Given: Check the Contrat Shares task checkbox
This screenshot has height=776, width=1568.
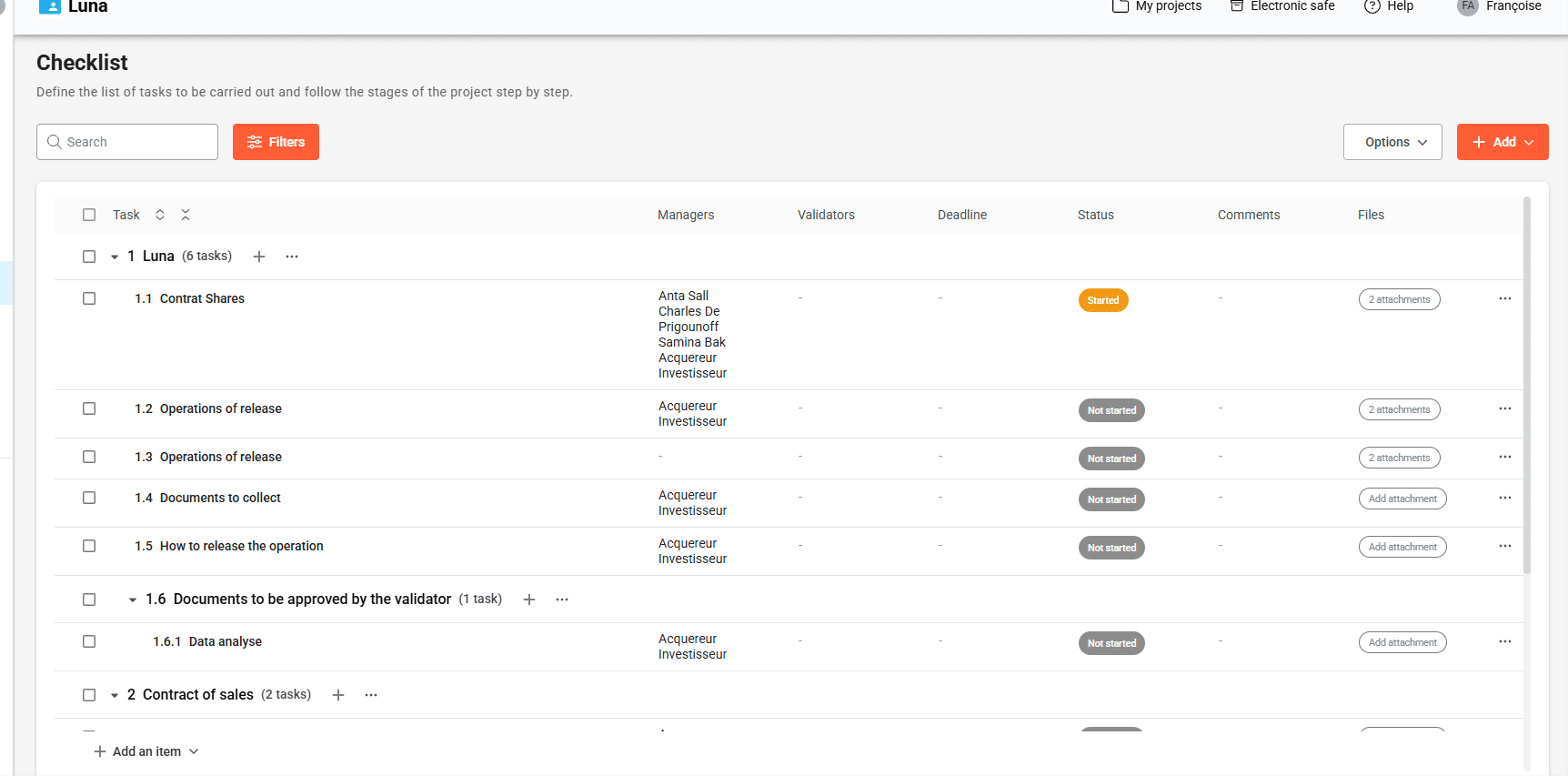Looking at the screenshot, I should pyautogui.click(x=89, y=298).
